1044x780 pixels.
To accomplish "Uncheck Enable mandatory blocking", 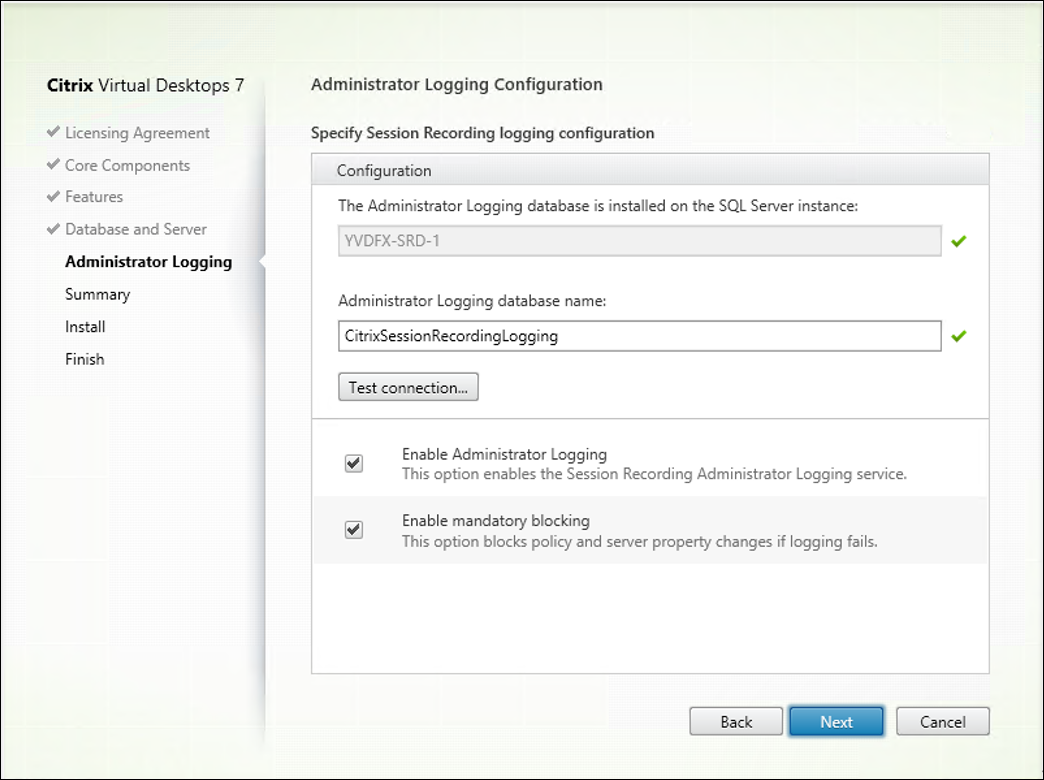I will [353, 530].
